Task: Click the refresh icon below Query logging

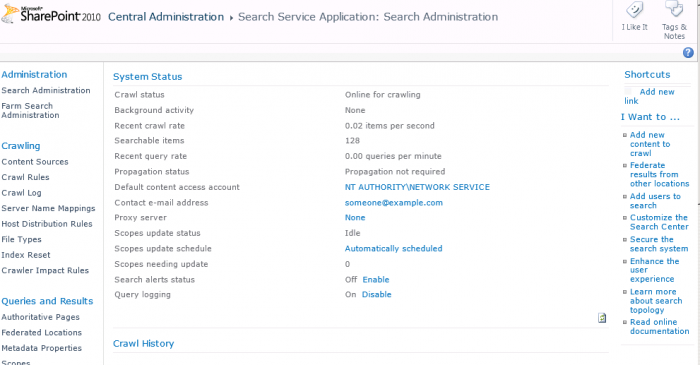Action: pos(602,318)
